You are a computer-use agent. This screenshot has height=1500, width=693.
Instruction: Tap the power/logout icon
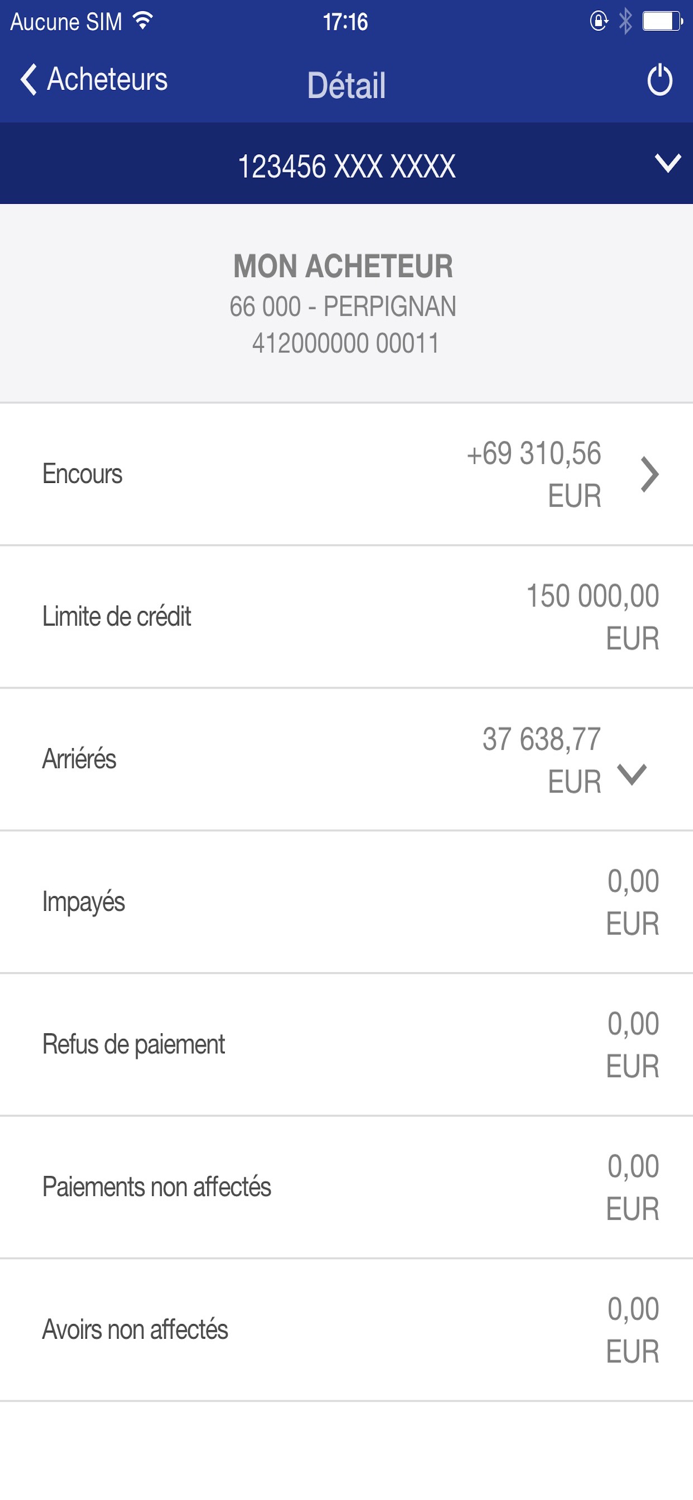(x=660, y=80)
